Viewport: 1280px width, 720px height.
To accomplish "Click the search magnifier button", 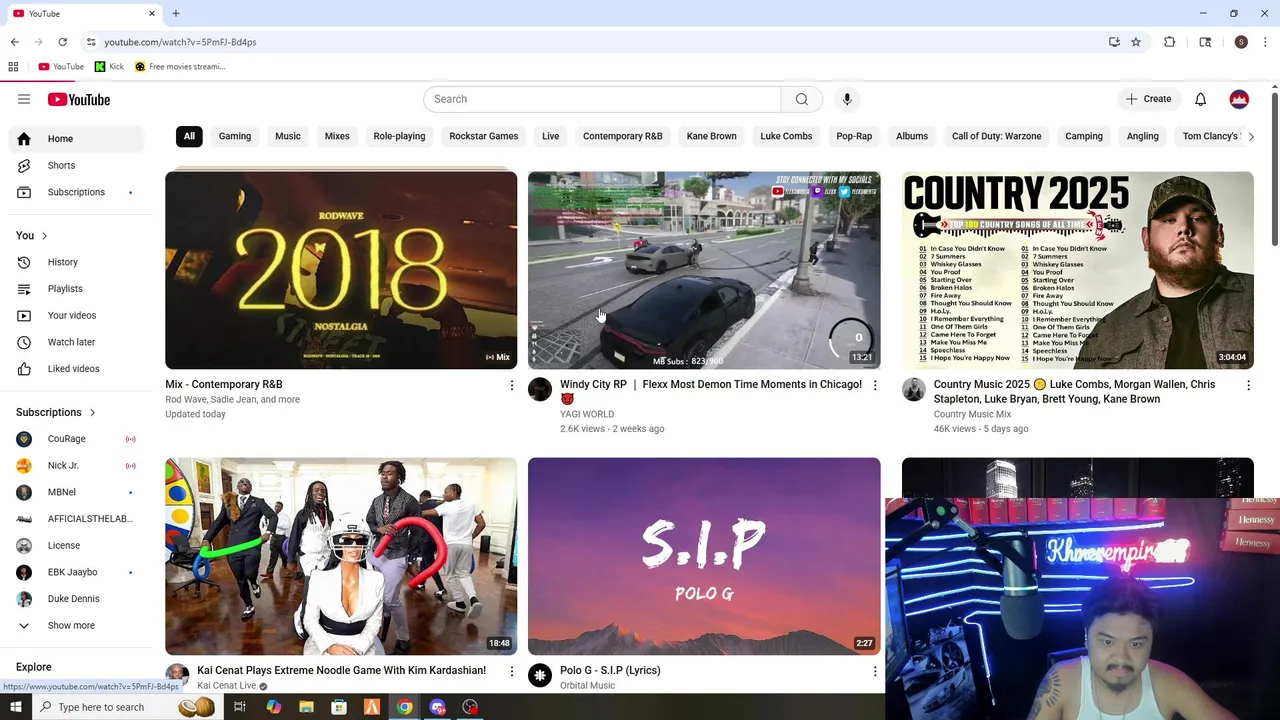I will tap(801, 99).
